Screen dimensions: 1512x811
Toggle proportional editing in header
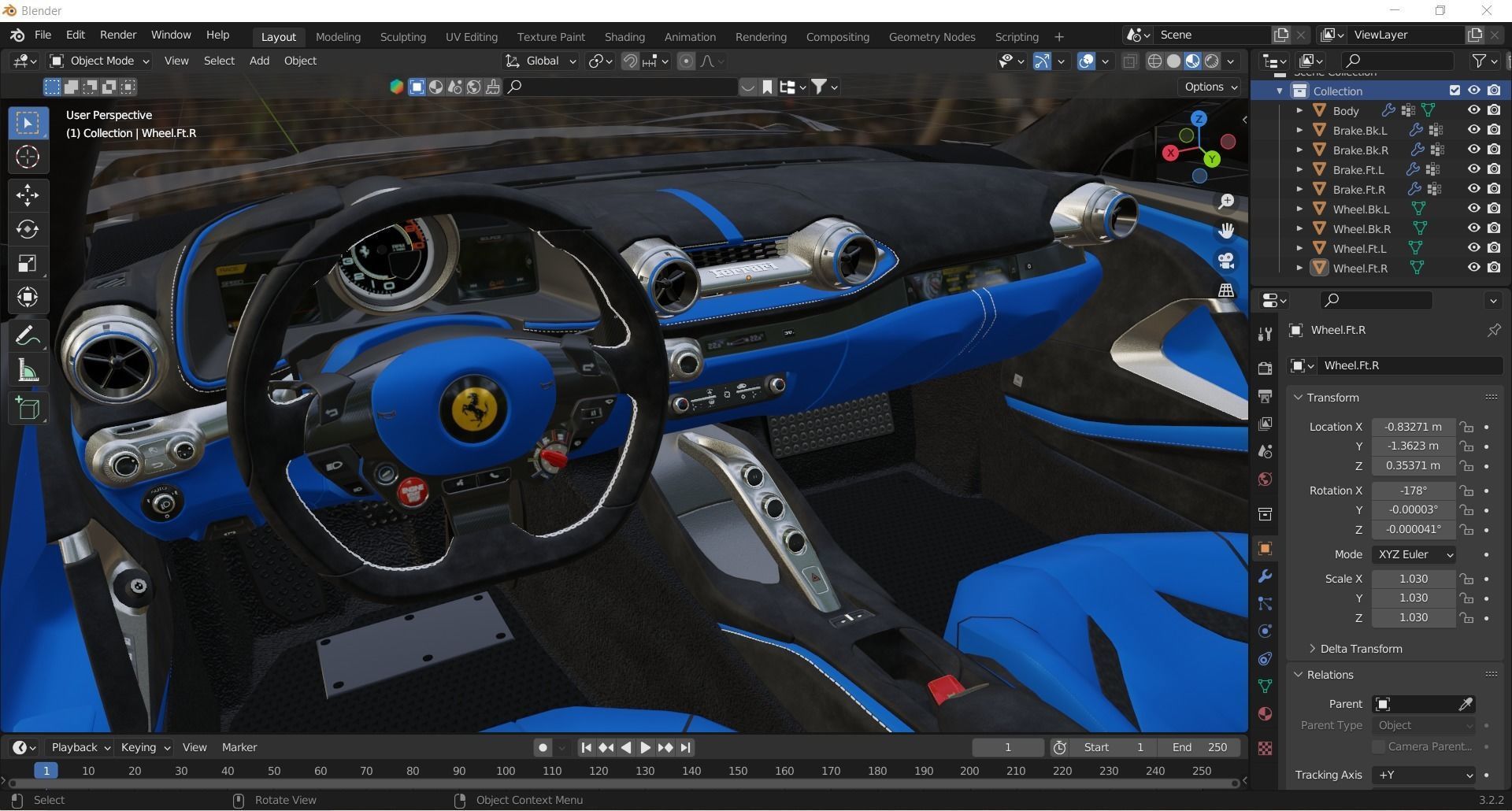[686, 61]
